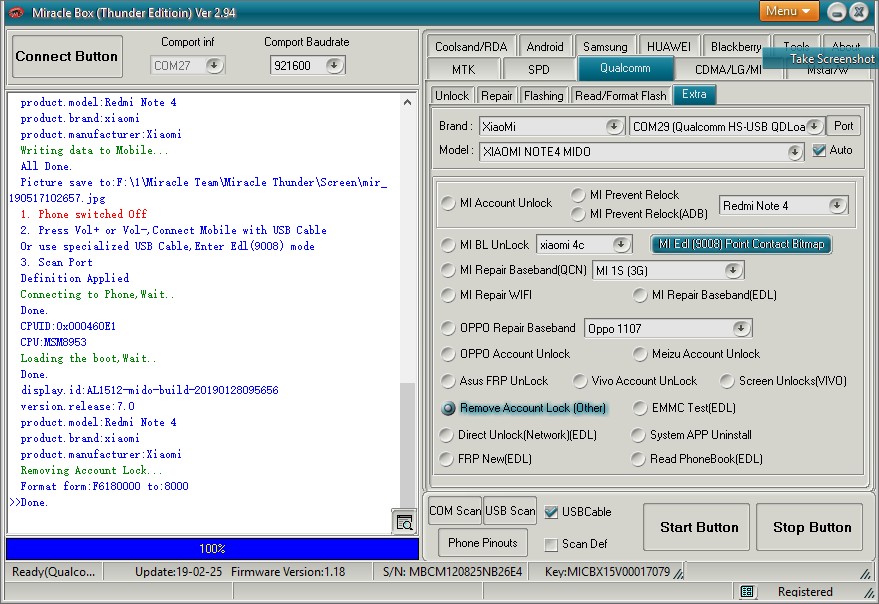Click the Start Button
The image size is (879, 604).
coord(696,527)
